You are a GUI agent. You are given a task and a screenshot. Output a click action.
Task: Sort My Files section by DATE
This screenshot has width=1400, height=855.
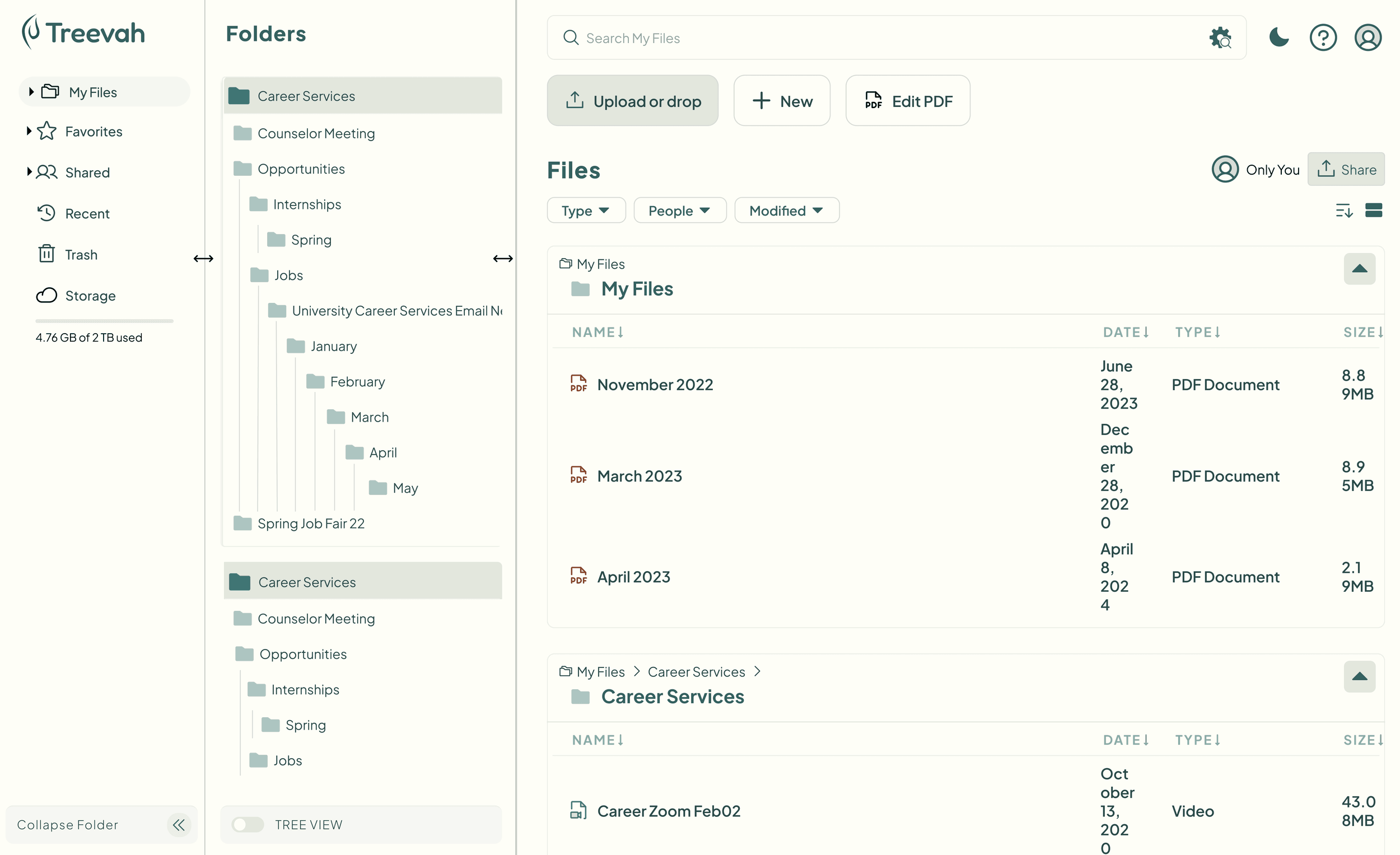(1126, 333)
